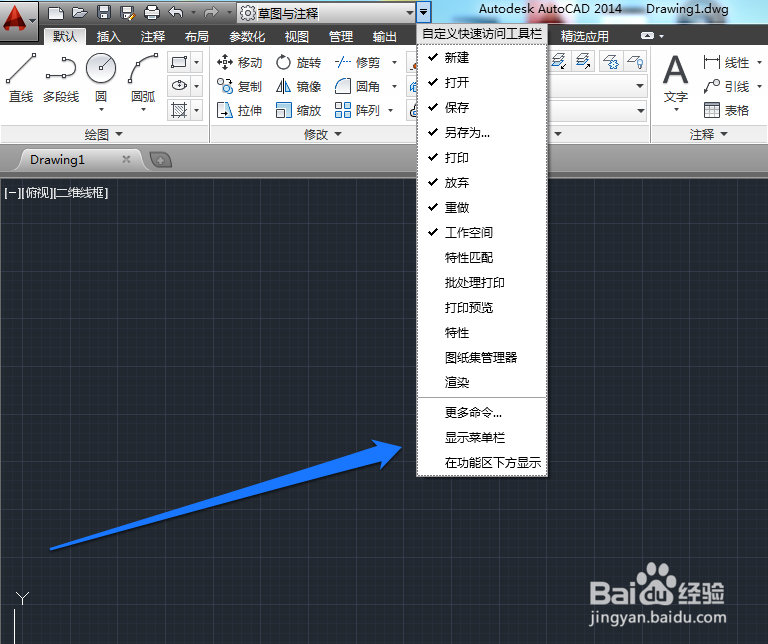Open the 草图与注释 workspace dropdown
The height and width of the screenshot is (644, 768).
click(327, 13)
